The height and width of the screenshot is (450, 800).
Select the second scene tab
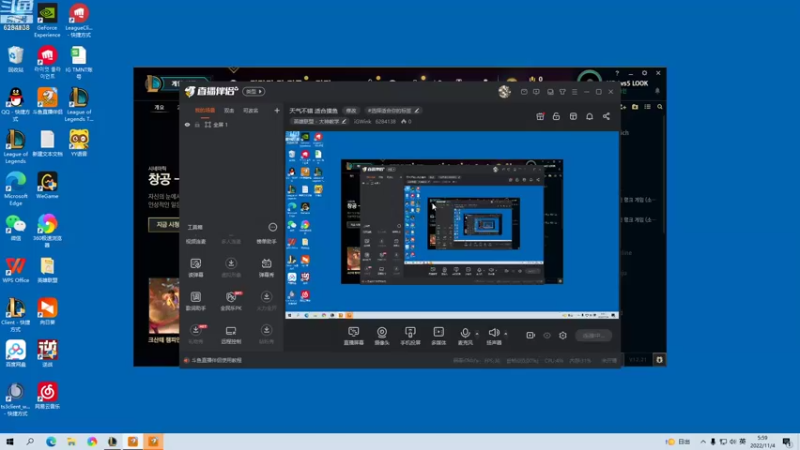pos(229,110)
